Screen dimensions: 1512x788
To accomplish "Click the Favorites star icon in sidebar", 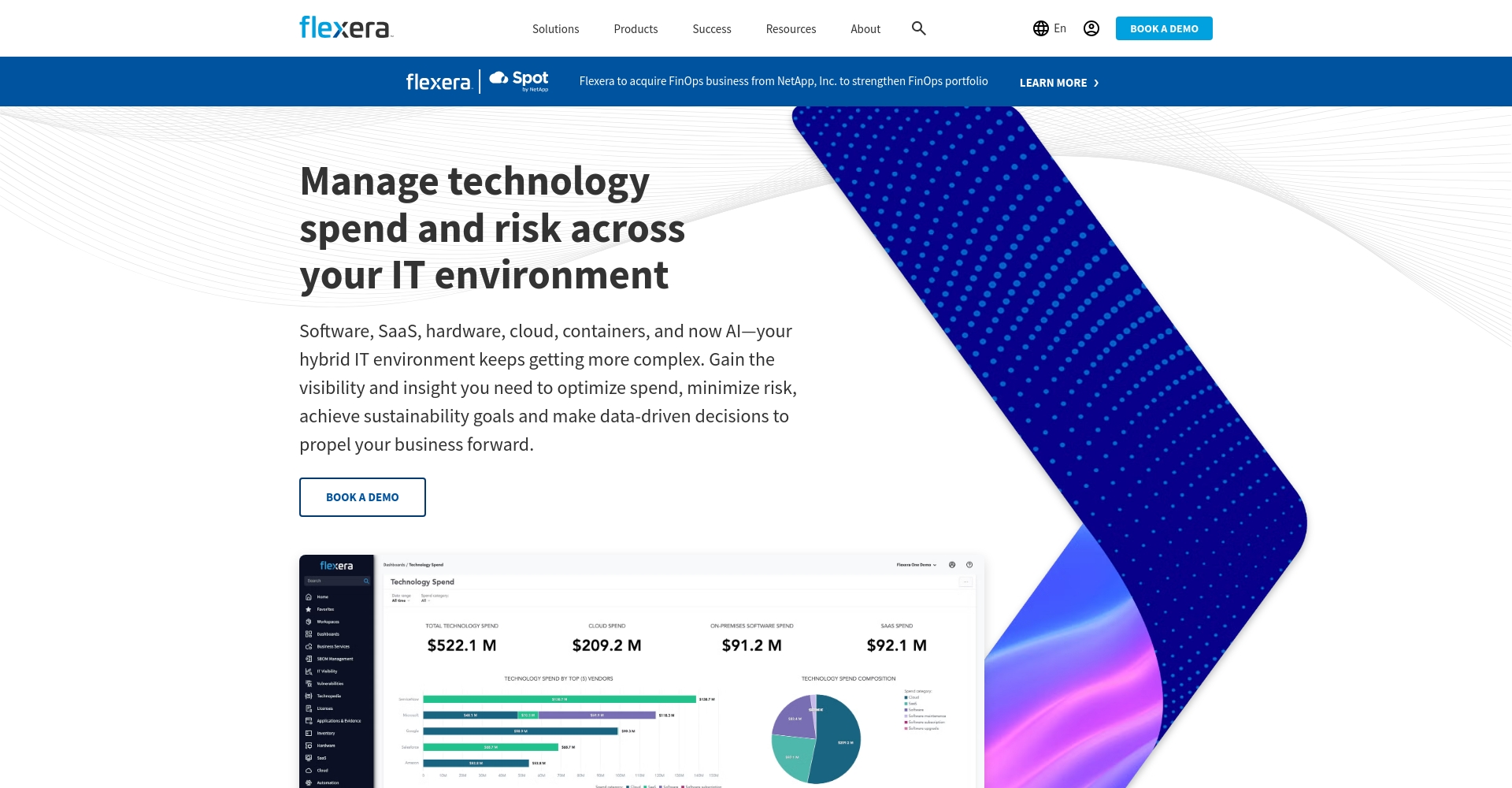I will 309,609.
